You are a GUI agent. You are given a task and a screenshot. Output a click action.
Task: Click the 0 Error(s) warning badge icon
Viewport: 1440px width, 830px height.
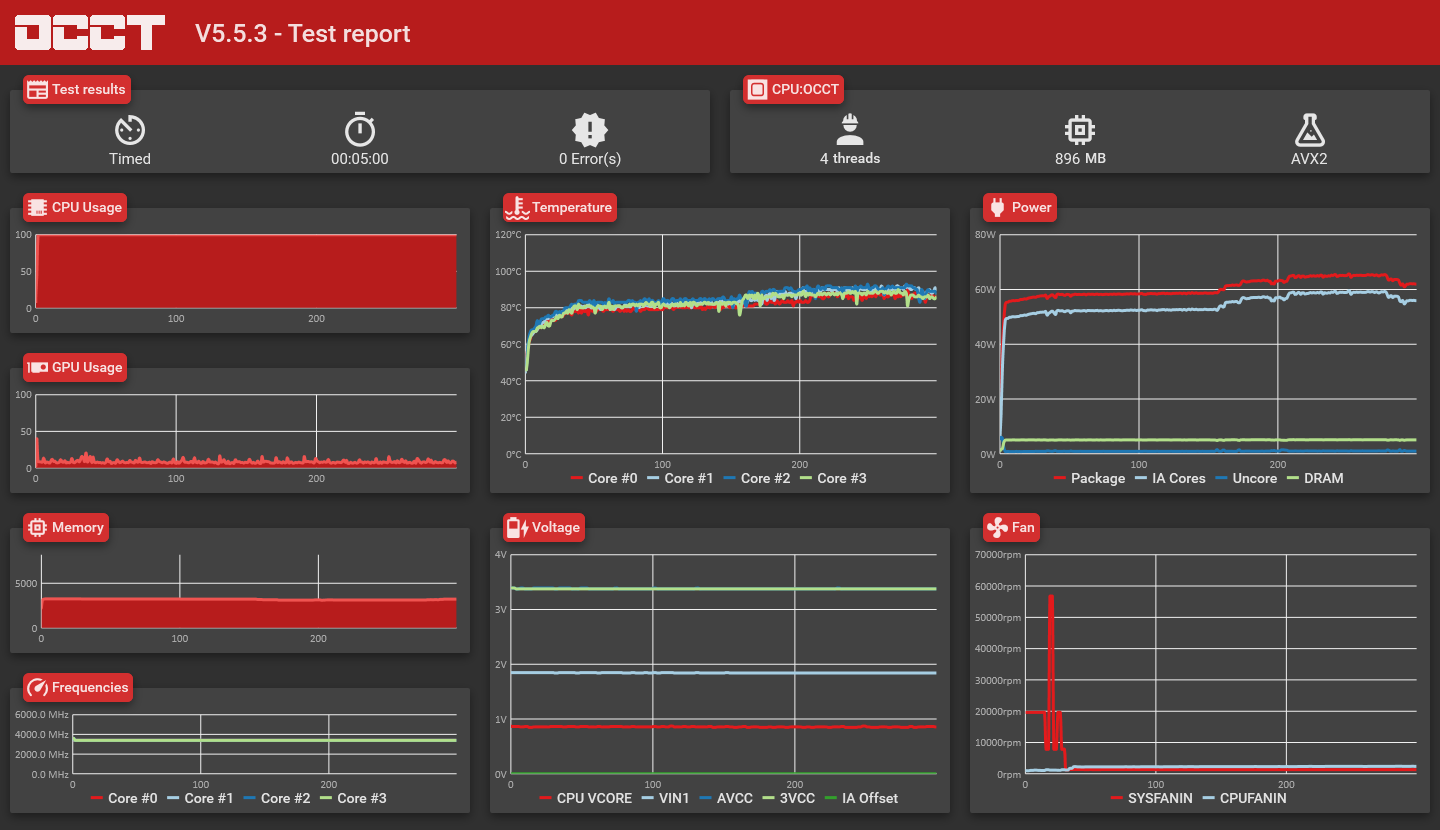pos(590,129)
